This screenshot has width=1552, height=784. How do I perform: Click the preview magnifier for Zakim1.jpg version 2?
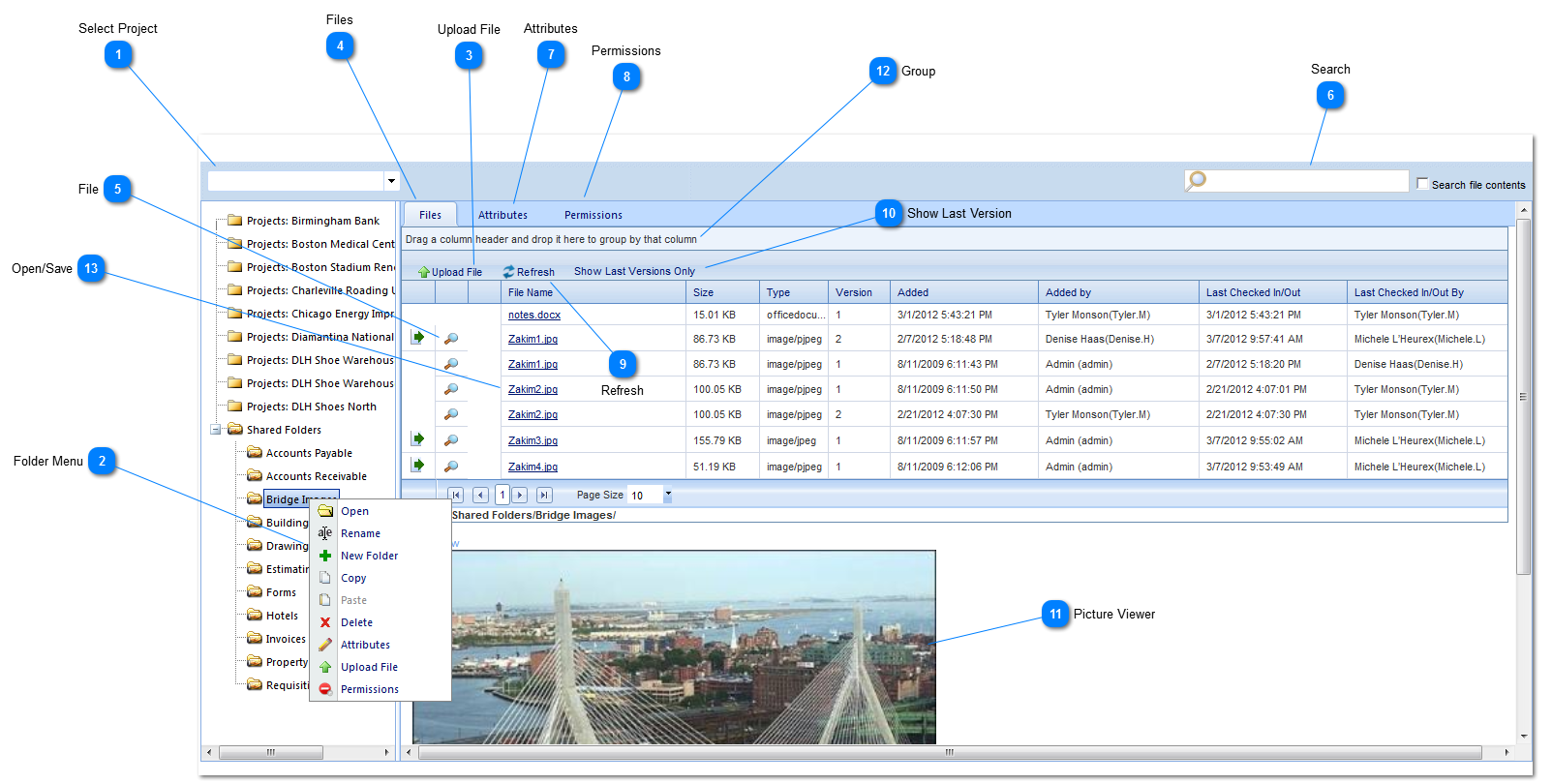tap(451, 339)
